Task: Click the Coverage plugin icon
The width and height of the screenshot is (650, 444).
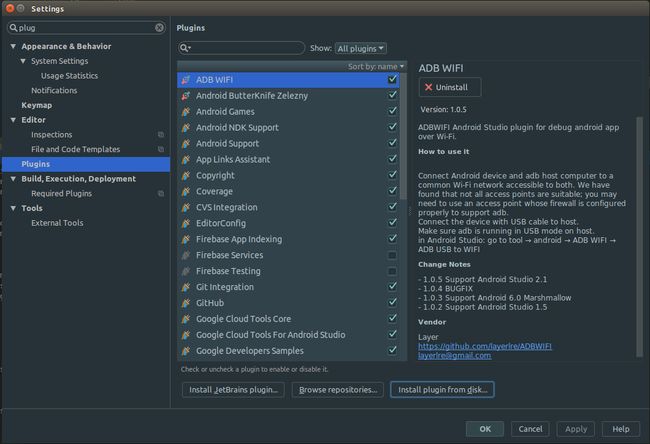Action: [x=186, y=192]
